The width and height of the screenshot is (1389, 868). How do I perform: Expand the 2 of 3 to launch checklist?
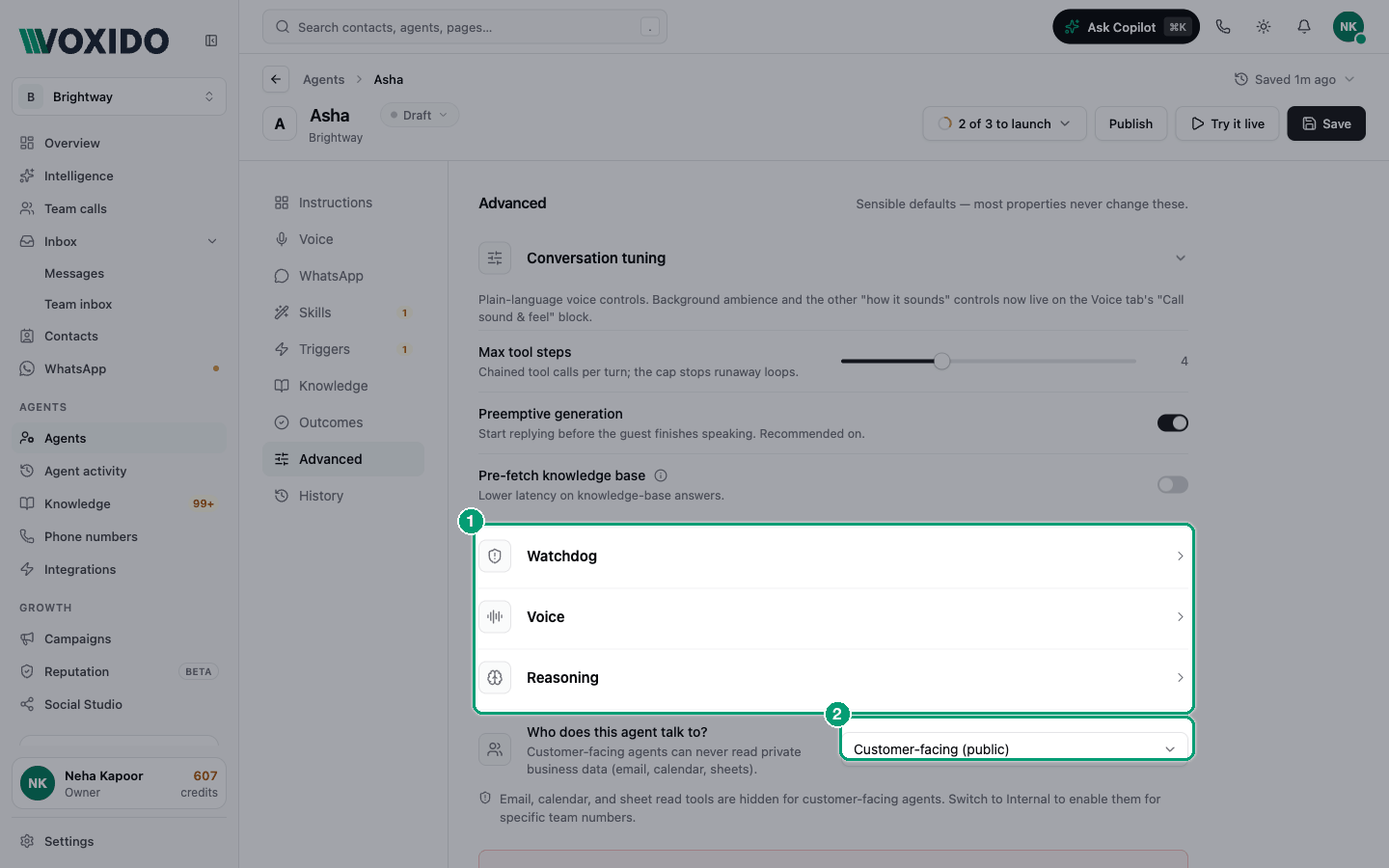[x=1004, y=123]
